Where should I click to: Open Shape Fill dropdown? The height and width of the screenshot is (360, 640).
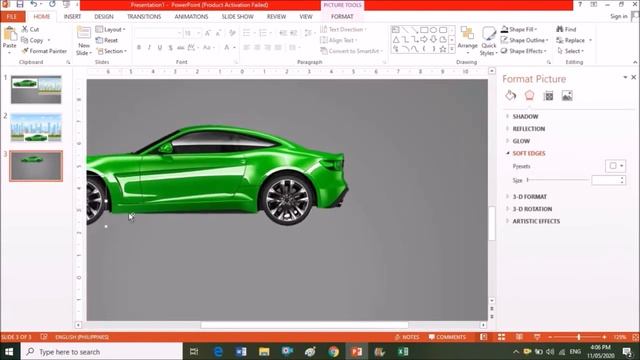point(519,29)
